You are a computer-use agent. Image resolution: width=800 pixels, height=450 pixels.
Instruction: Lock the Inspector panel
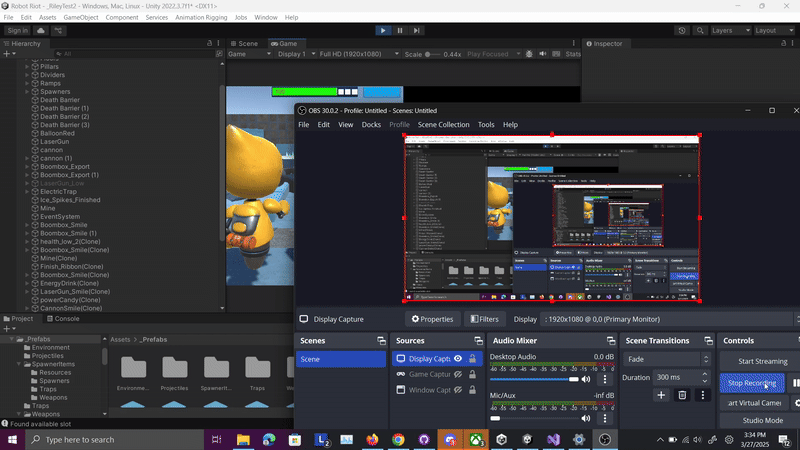click(784, 43)
